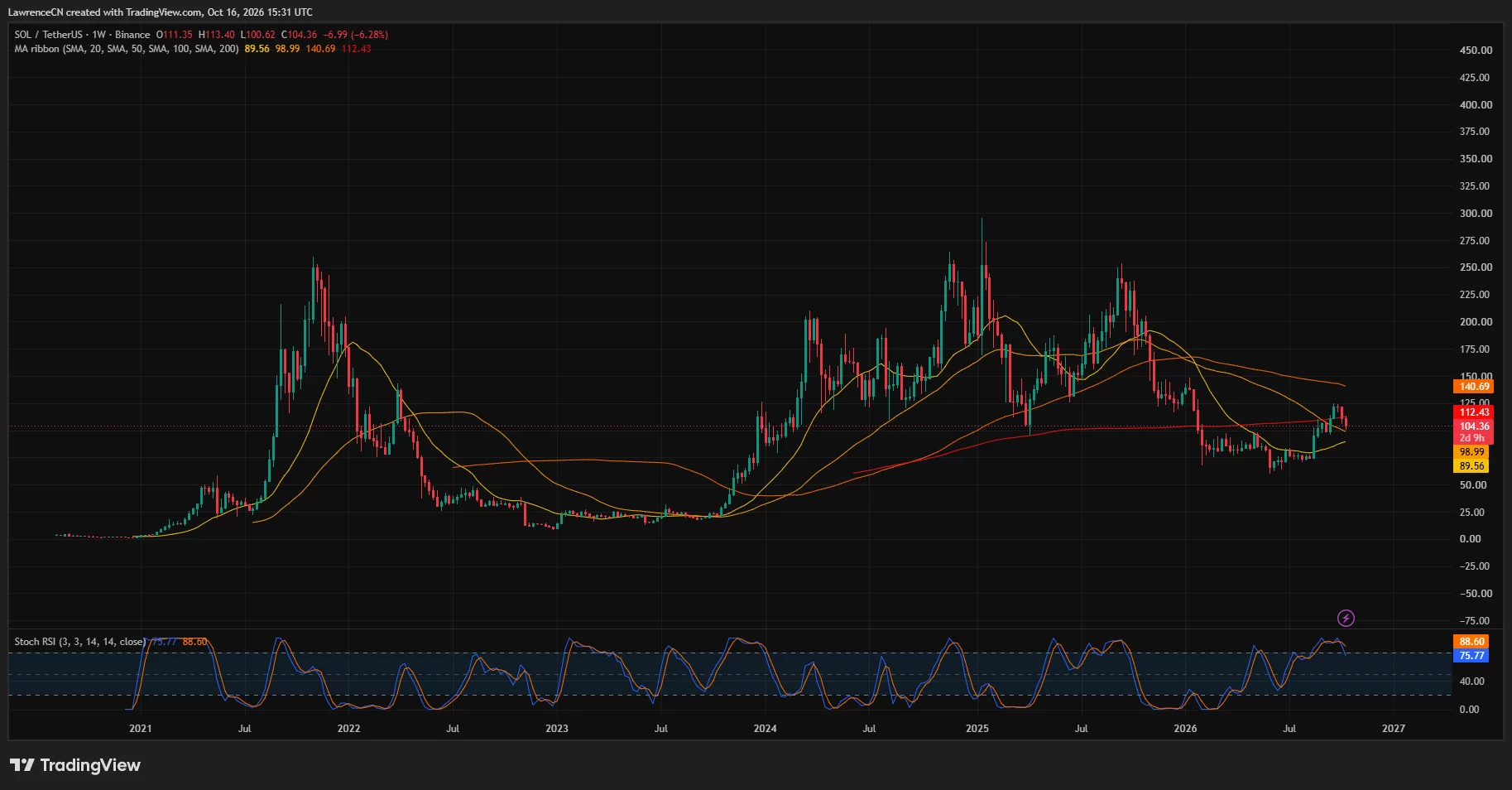Image resolution: width=1512 pixels, height=790 pixels.
Task: Click the 25.00 price axis label
Action: 1473,513
